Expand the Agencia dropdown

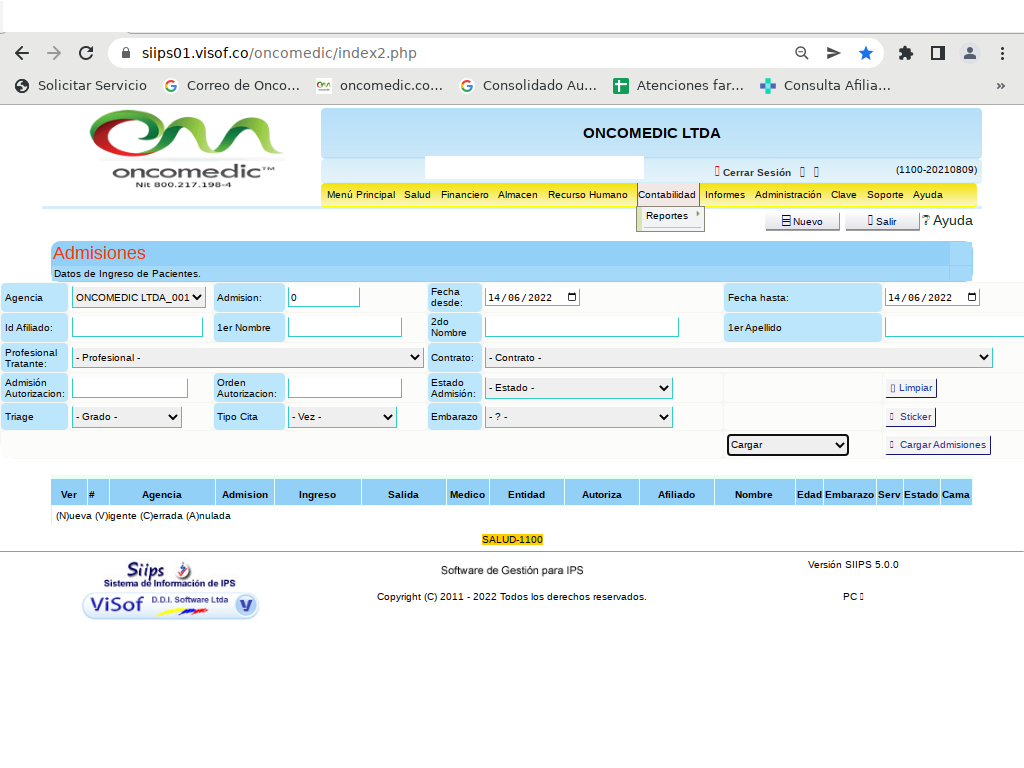coord(139,297)
